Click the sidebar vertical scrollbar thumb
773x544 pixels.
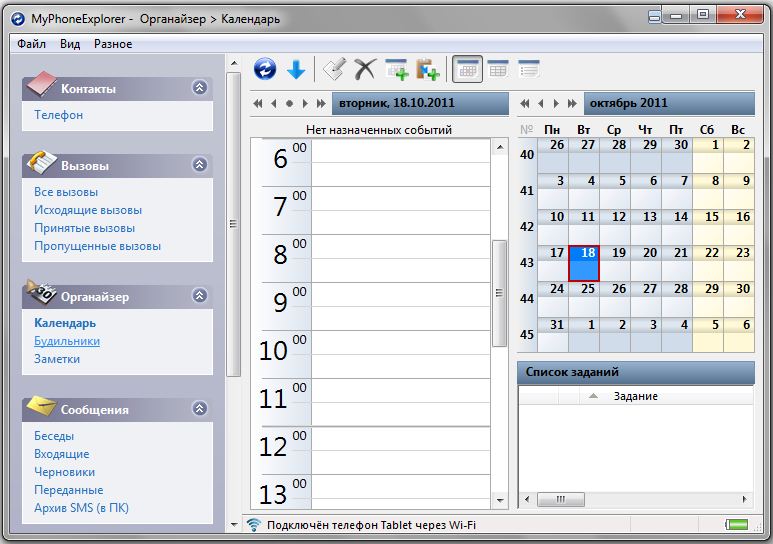coord(234,224)
